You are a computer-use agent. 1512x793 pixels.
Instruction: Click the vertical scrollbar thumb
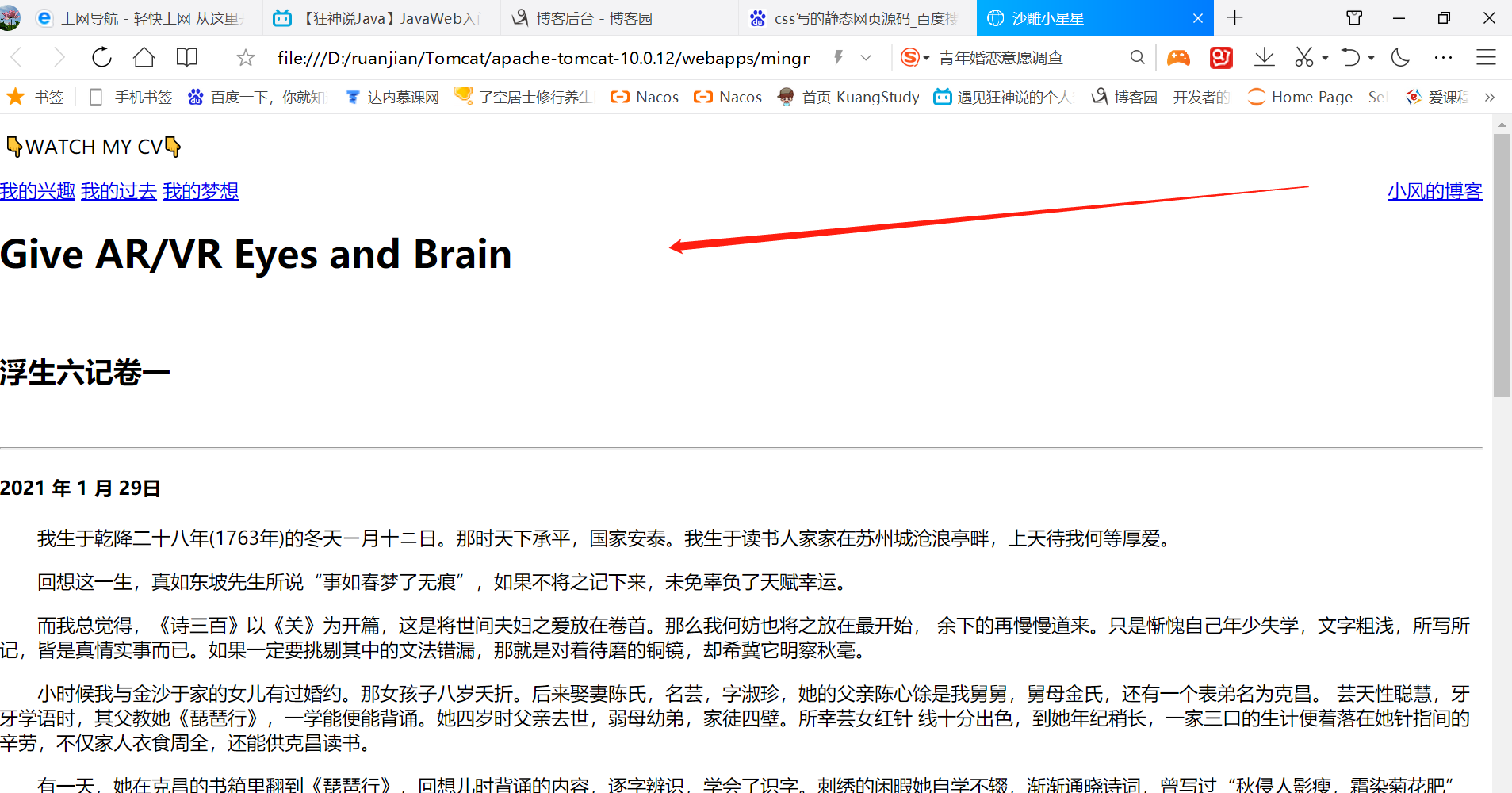(x=1502, y=265)
